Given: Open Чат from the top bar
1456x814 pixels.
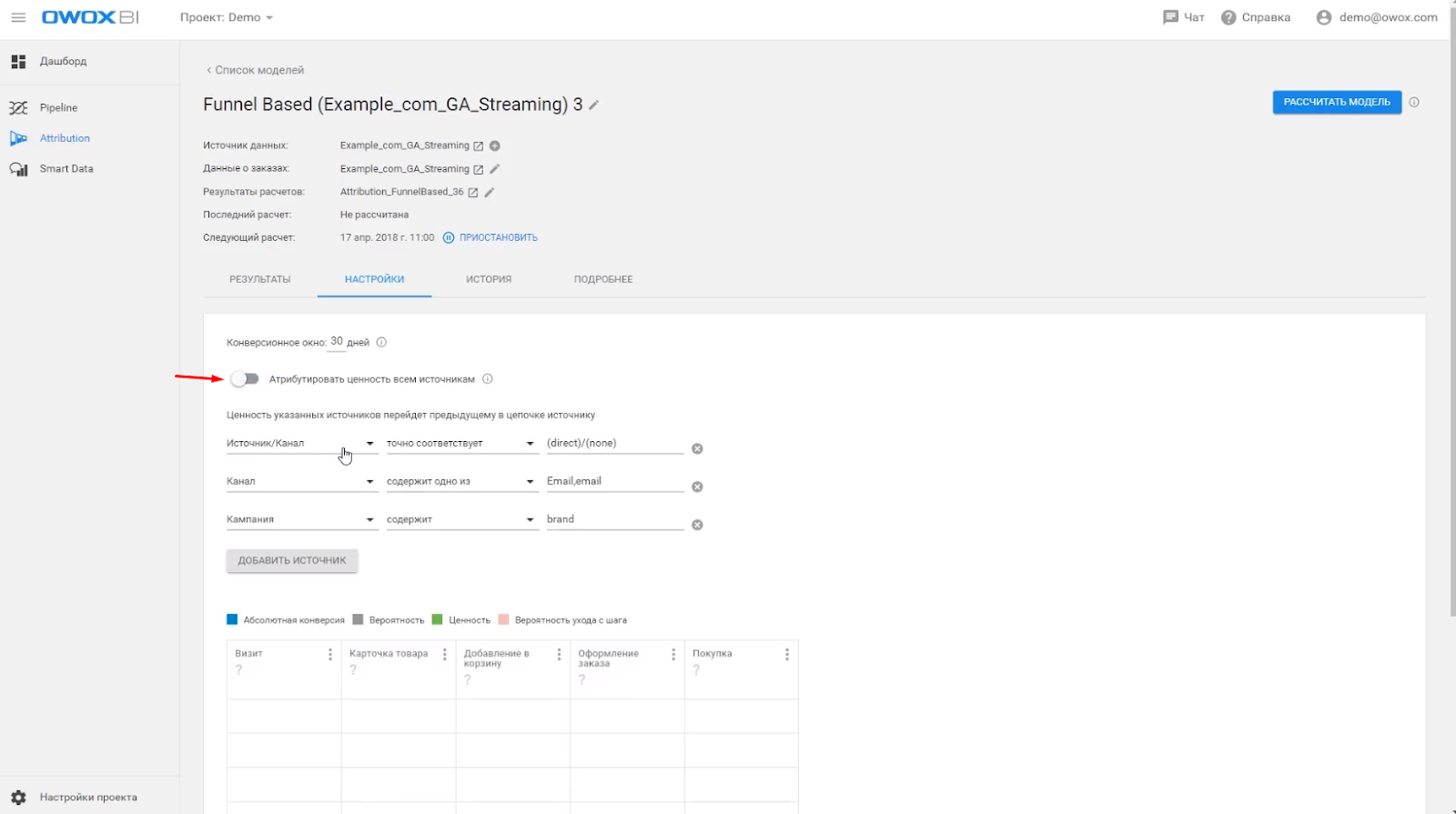Looking at the screenshot, I should pos(1183,17).
